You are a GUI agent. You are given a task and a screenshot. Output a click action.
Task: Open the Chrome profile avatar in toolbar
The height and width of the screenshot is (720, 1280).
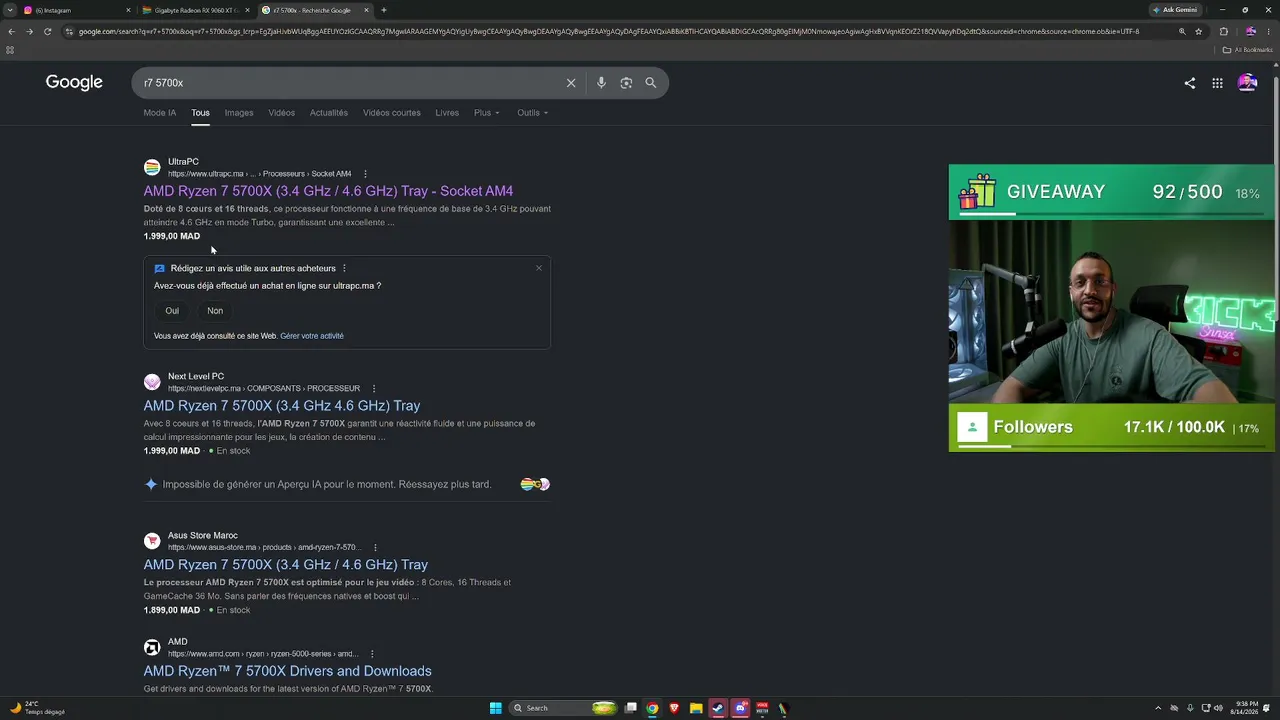(x=1250, y=31)
